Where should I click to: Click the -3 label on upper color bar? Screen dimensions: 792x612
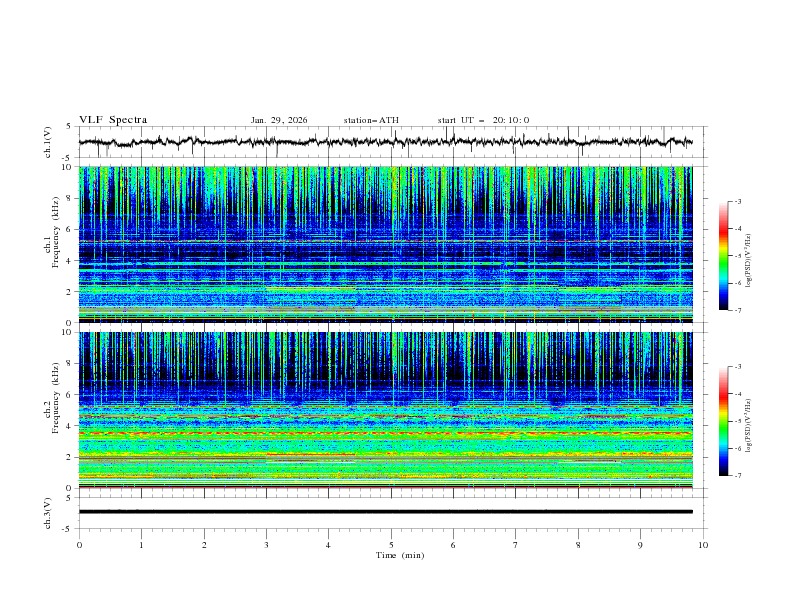click(737, 202)
